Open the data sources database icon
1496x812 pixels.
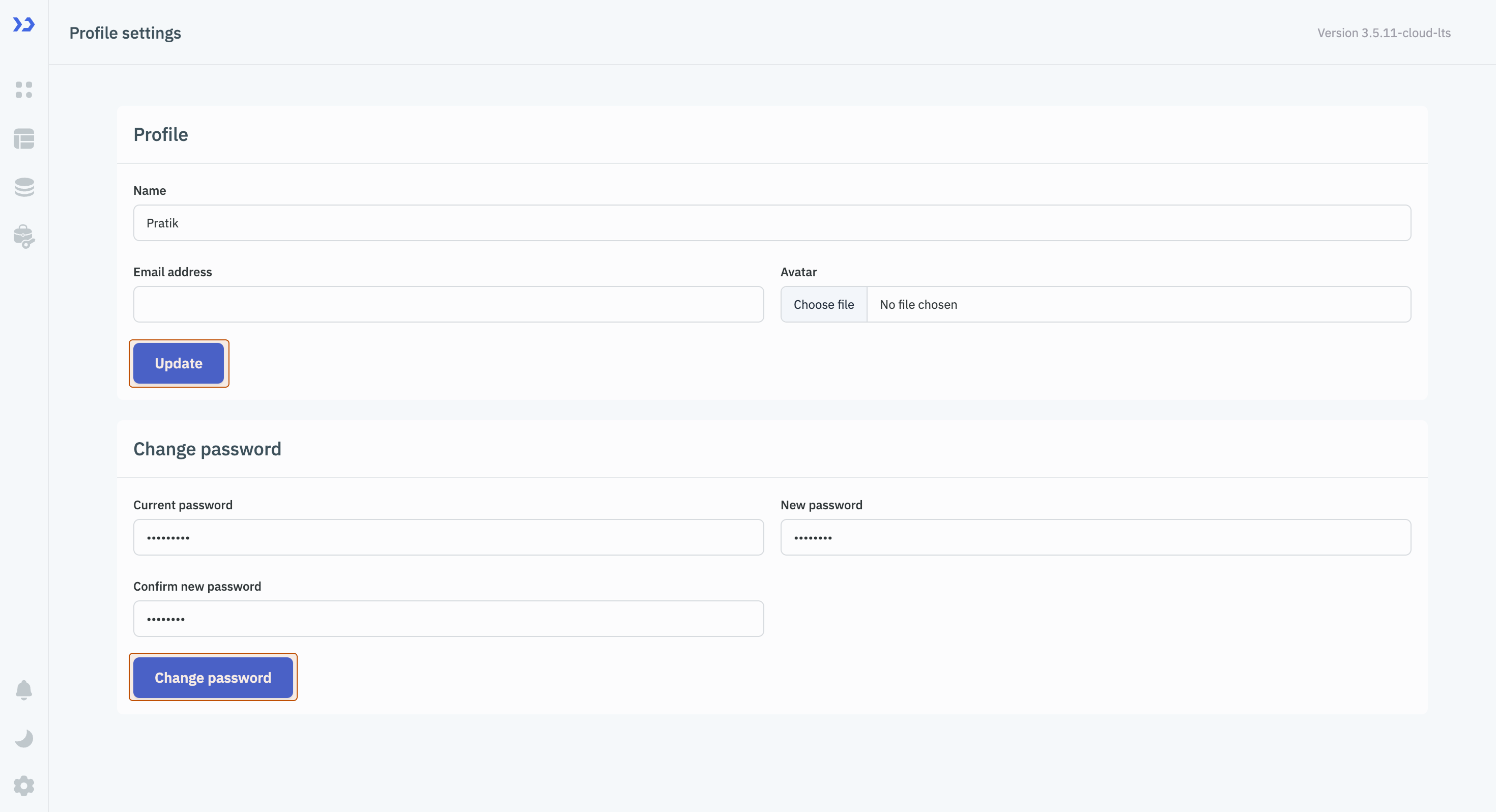pyautogui.click(x=24, y=187)
